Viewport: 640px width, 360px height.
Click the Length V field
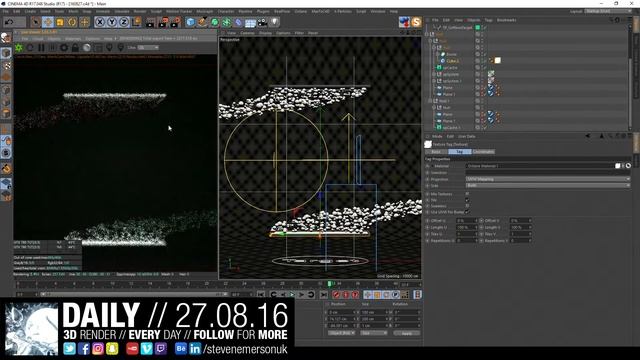click(x=520, y=227)
